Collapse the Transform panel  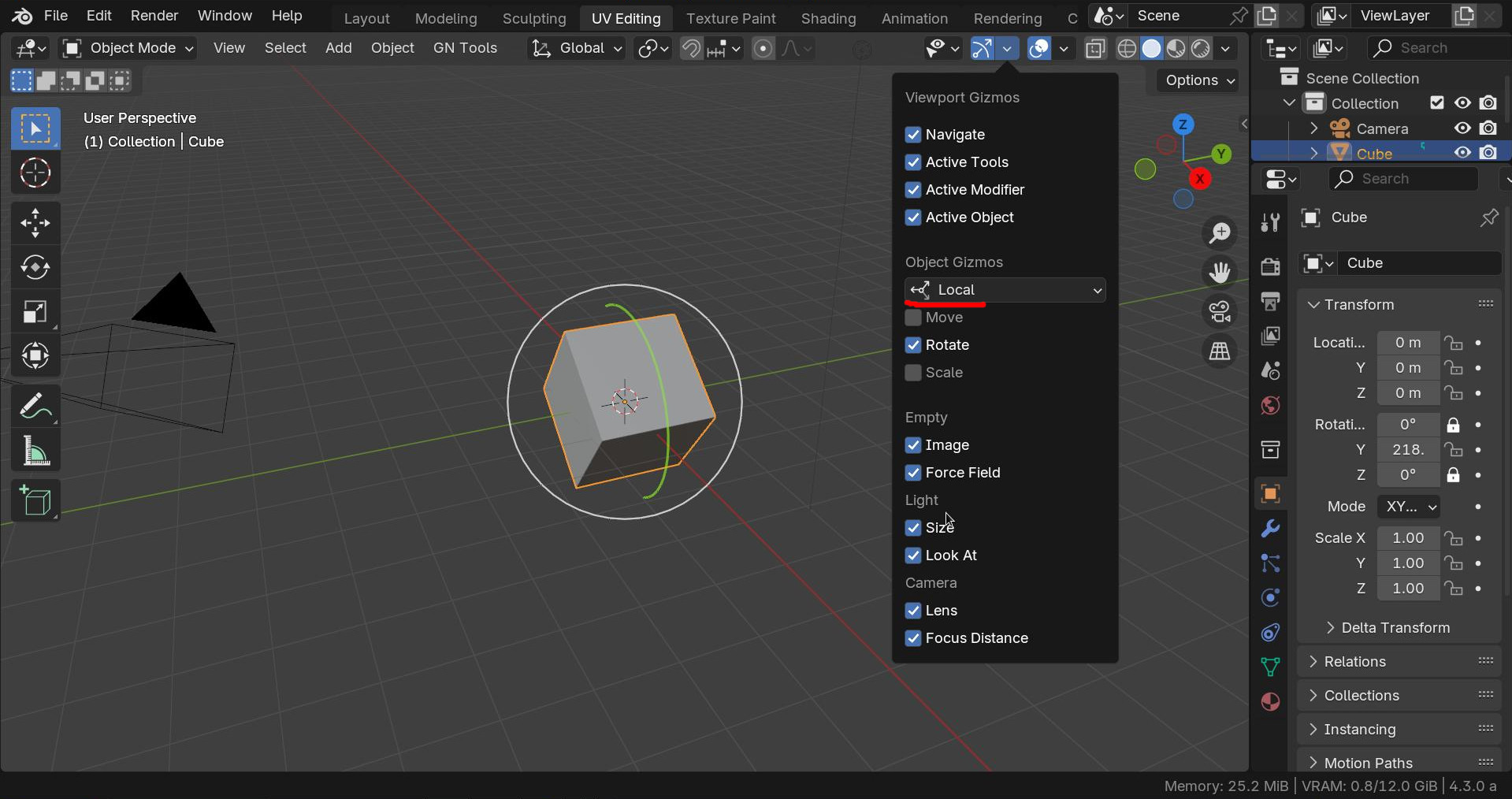click(x=1313, y=305)
